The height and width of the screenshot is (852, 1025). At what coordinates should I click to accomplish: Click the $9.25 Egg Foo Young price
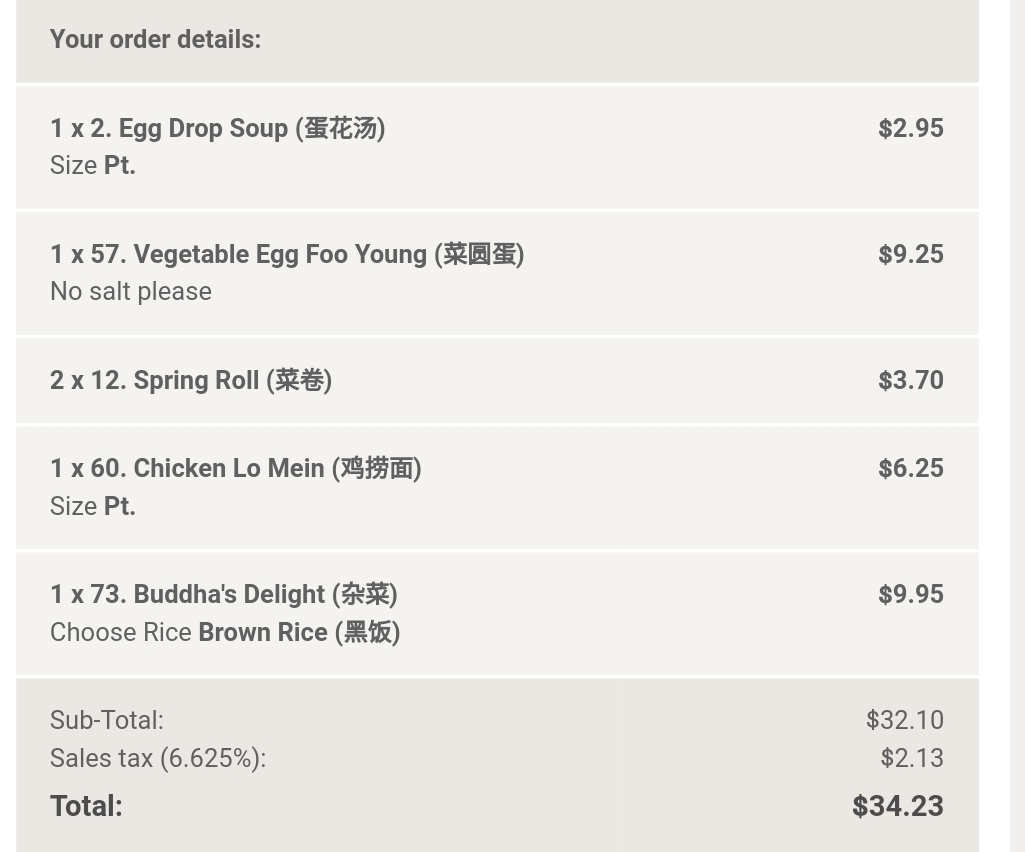coord(910,254)
